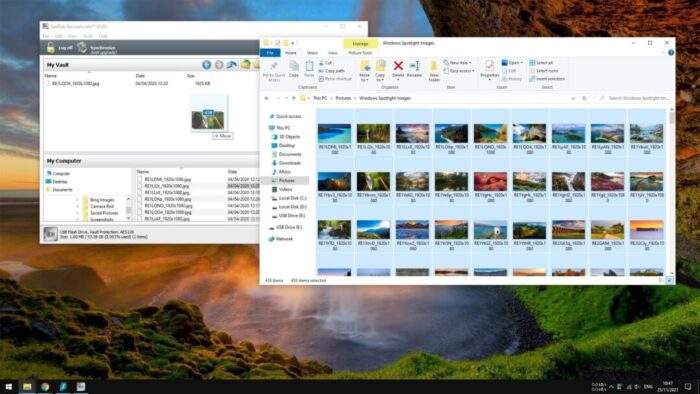Switch to the Share ribbon tab
This screenshot has height=394, width=700.
click(312, 53)
